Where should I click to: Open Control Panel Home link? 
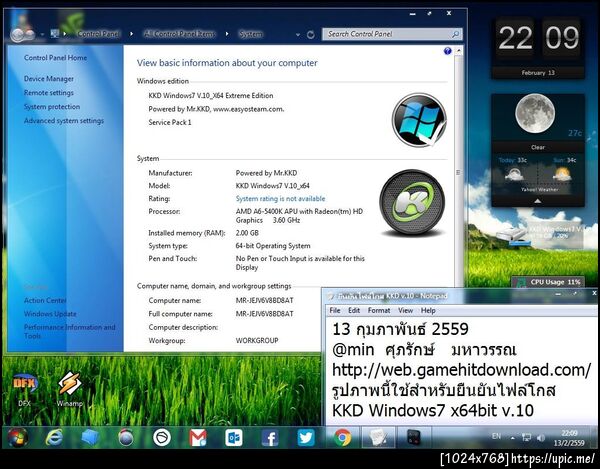pos(55,58)
